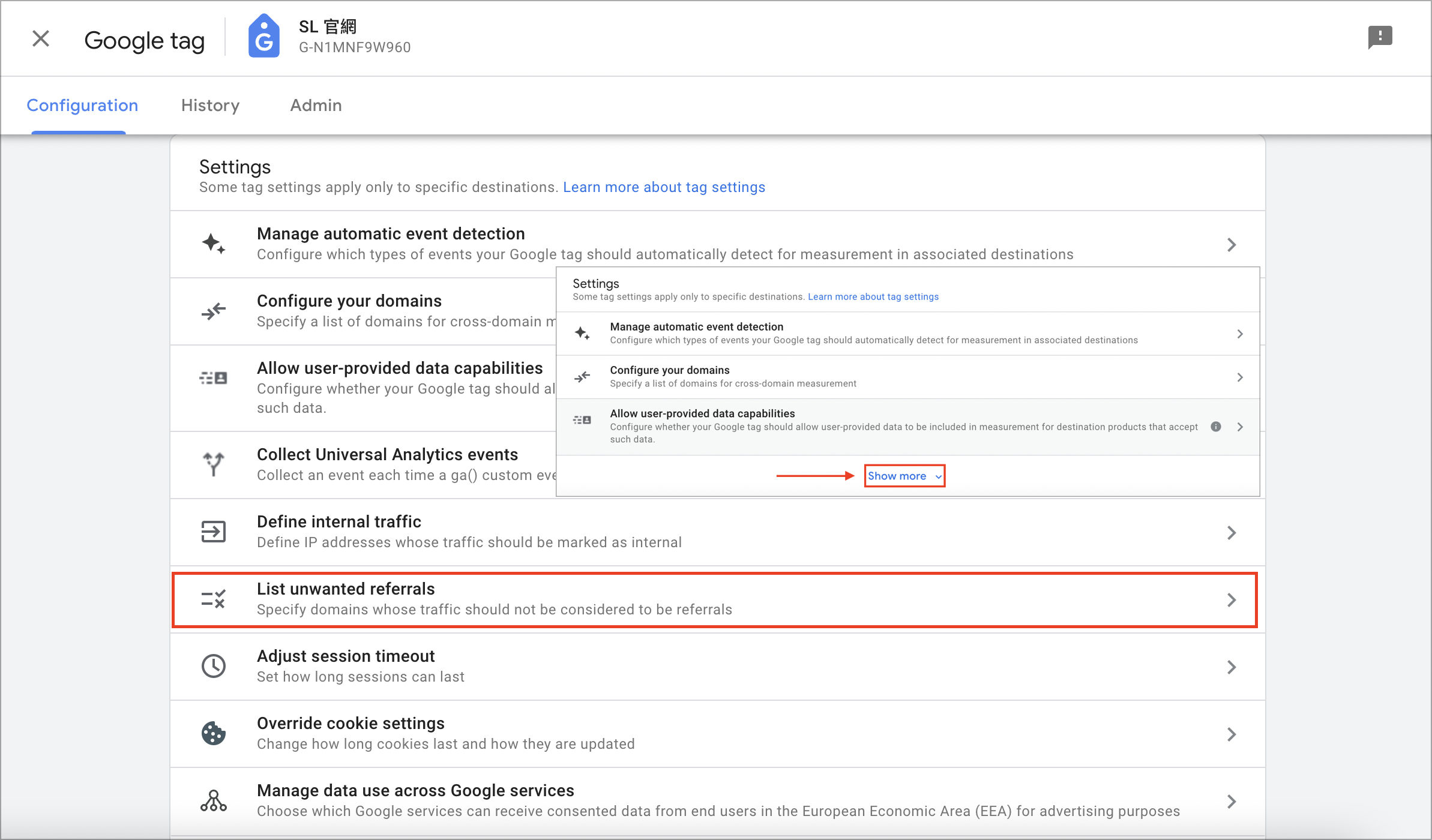
Task: Click the Manage data use across services icon
Action: coord(214,800)
